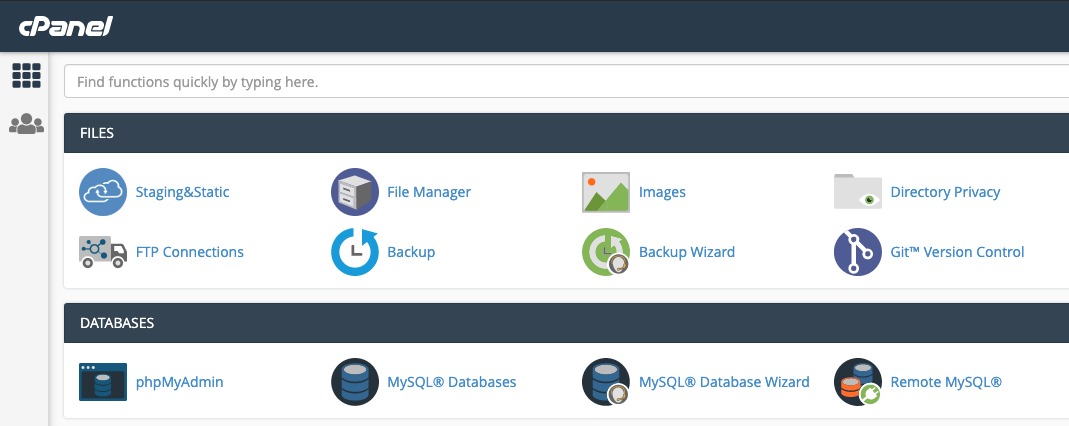Click the MySQL Databases cylinder icon
Screen dimensions: 1069x426
pos(355,382)
